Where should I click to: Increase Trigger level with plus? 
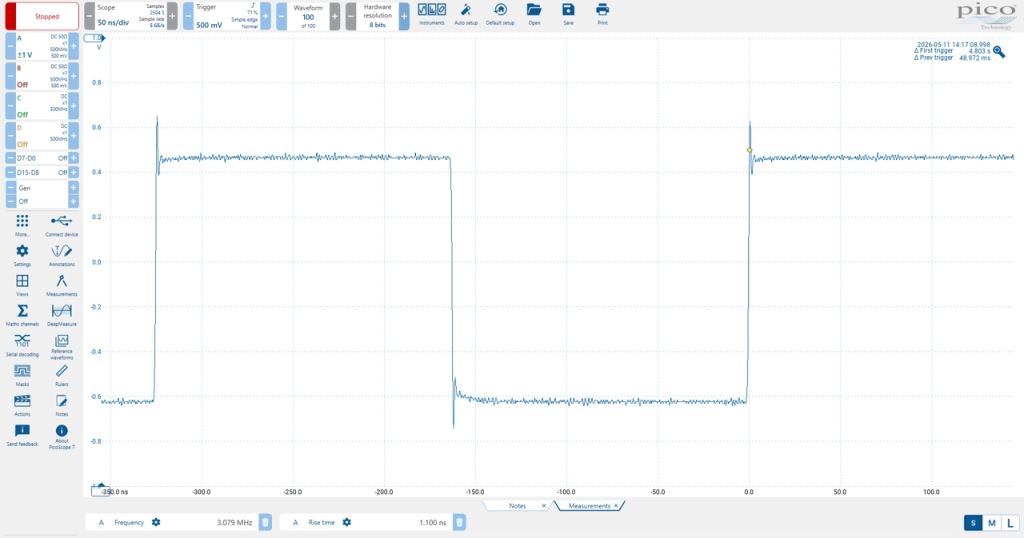[265, 16]
